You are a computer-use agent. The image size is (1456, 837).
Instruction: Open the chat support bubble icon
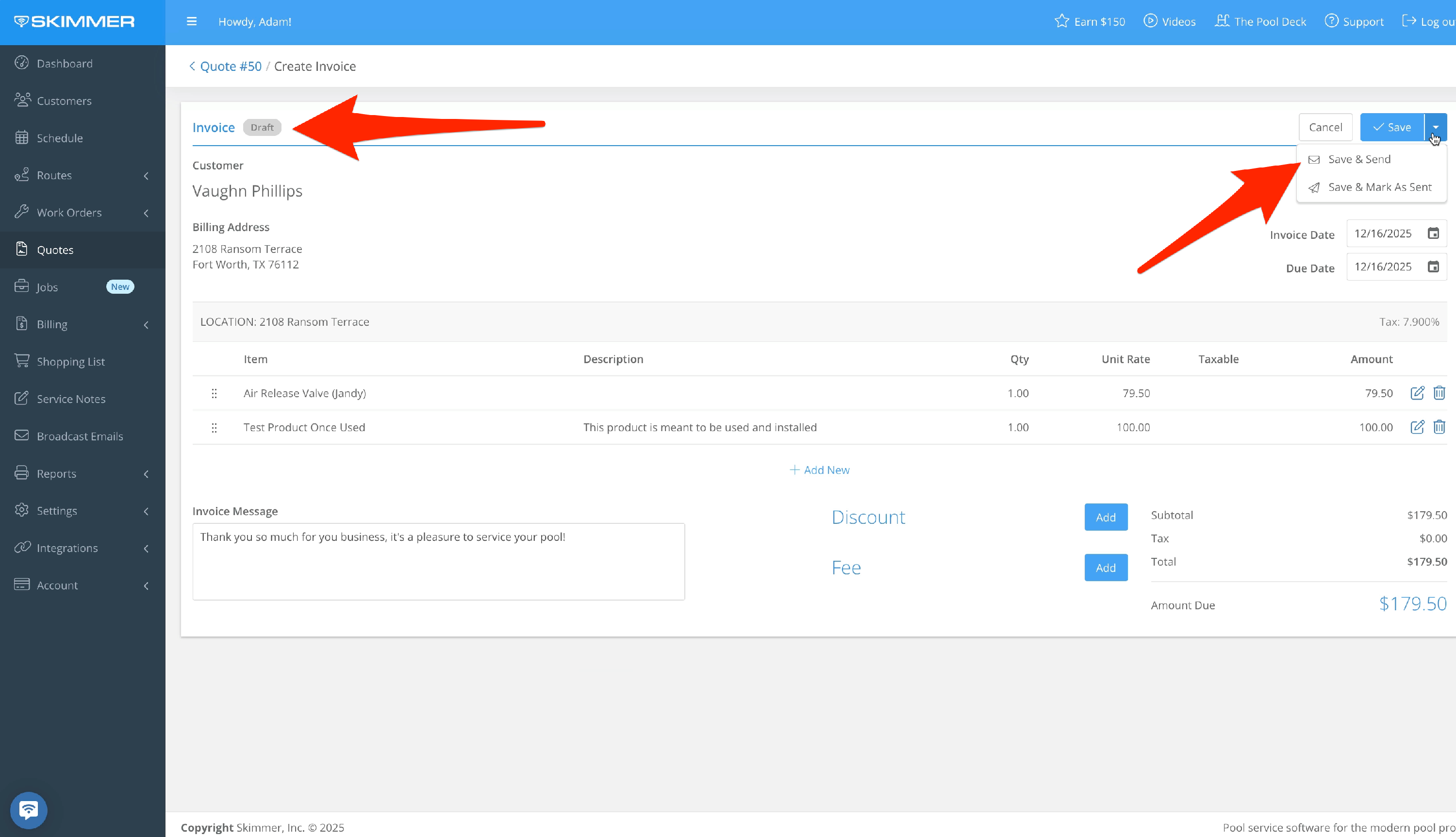[28, 810]
